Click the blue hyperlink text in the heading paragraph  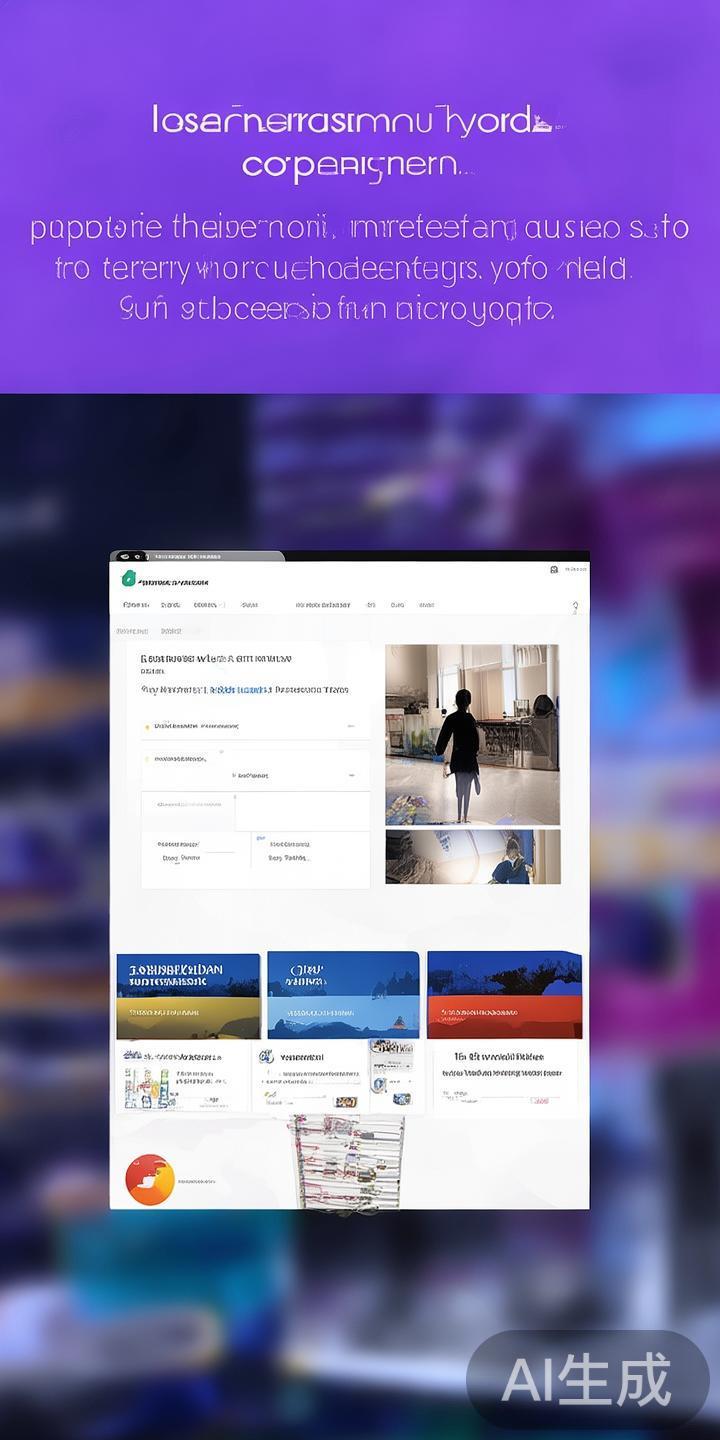tap(239, 690)
